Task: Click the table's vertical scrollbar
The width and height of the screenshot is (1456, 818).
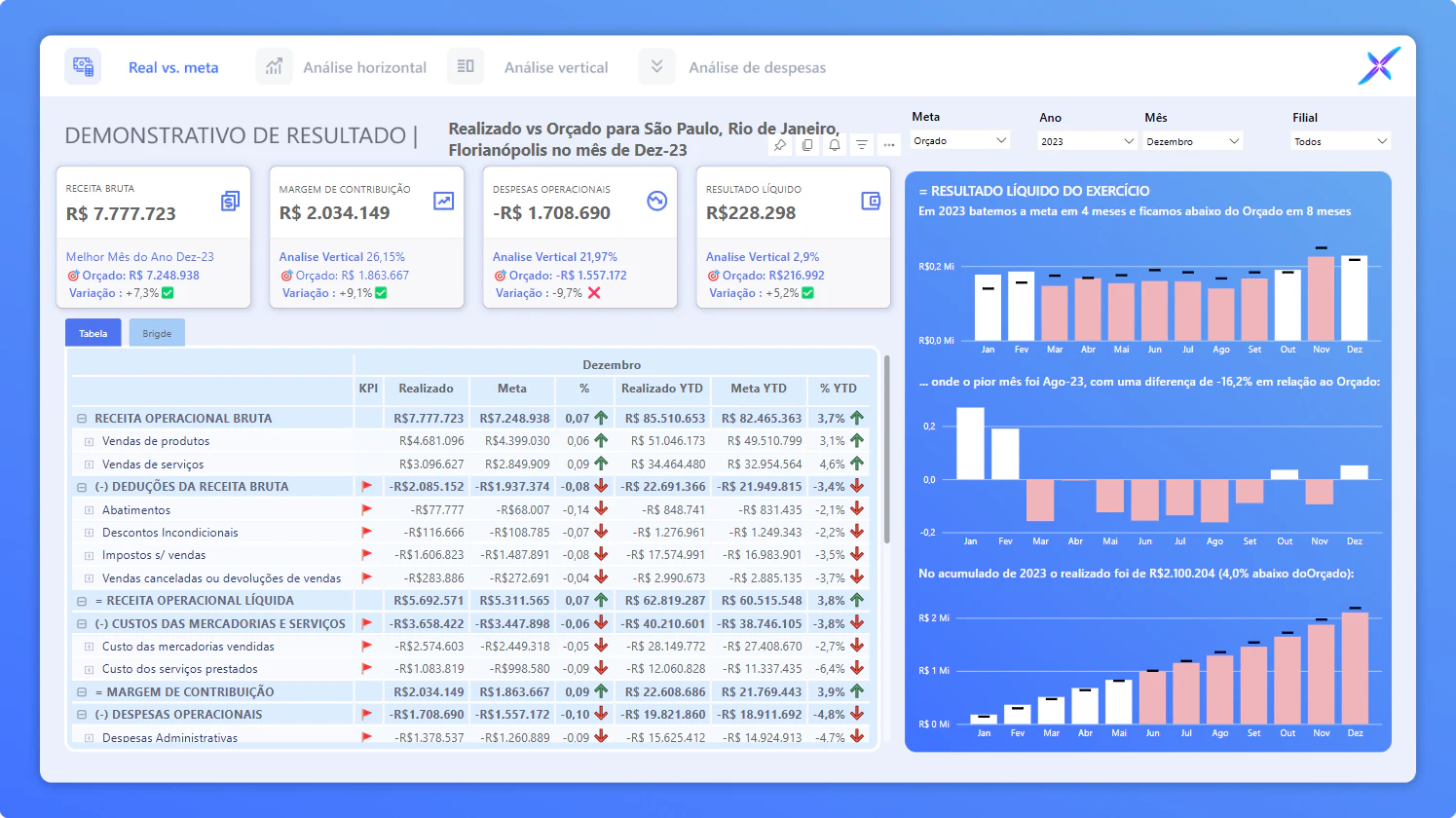Action: (x=886, y=449)
